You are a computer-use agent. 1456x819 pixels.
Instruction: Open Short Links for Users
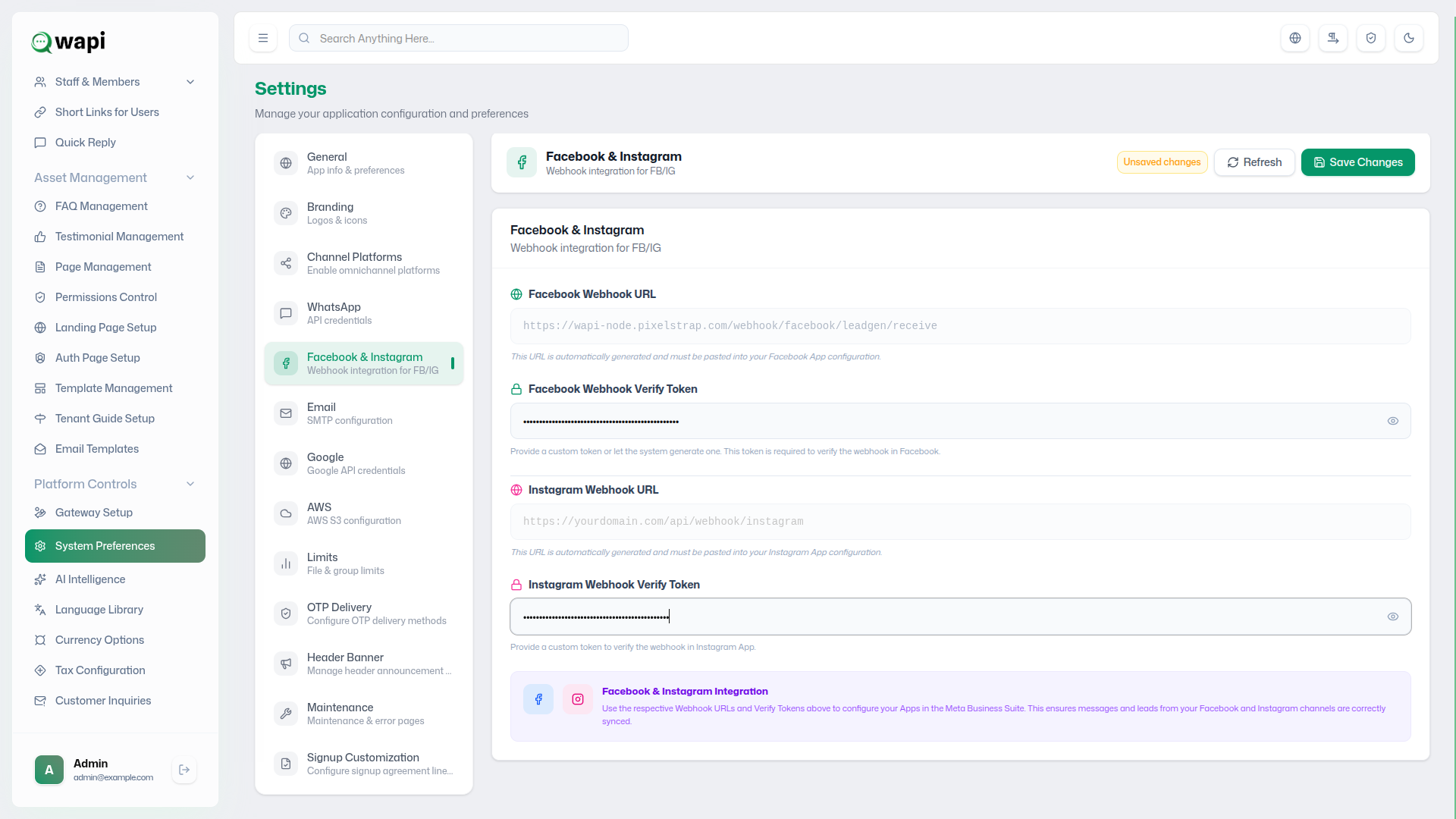(115, 112)
